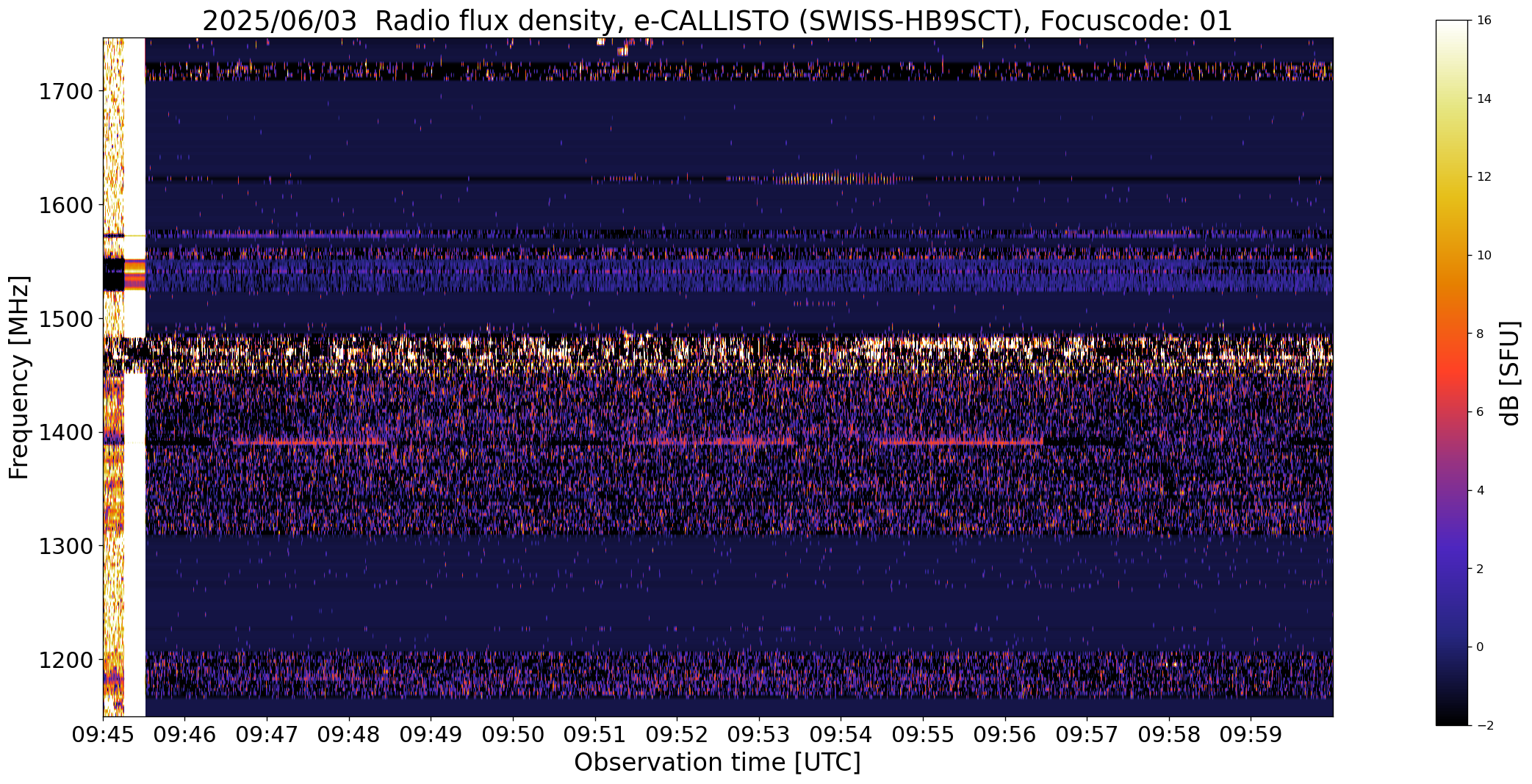Image resolution: width=1532 pixels, height=784 pixels.
Task: Select the 'Observation time [UTC]' axis label
Action: (717, 763)
